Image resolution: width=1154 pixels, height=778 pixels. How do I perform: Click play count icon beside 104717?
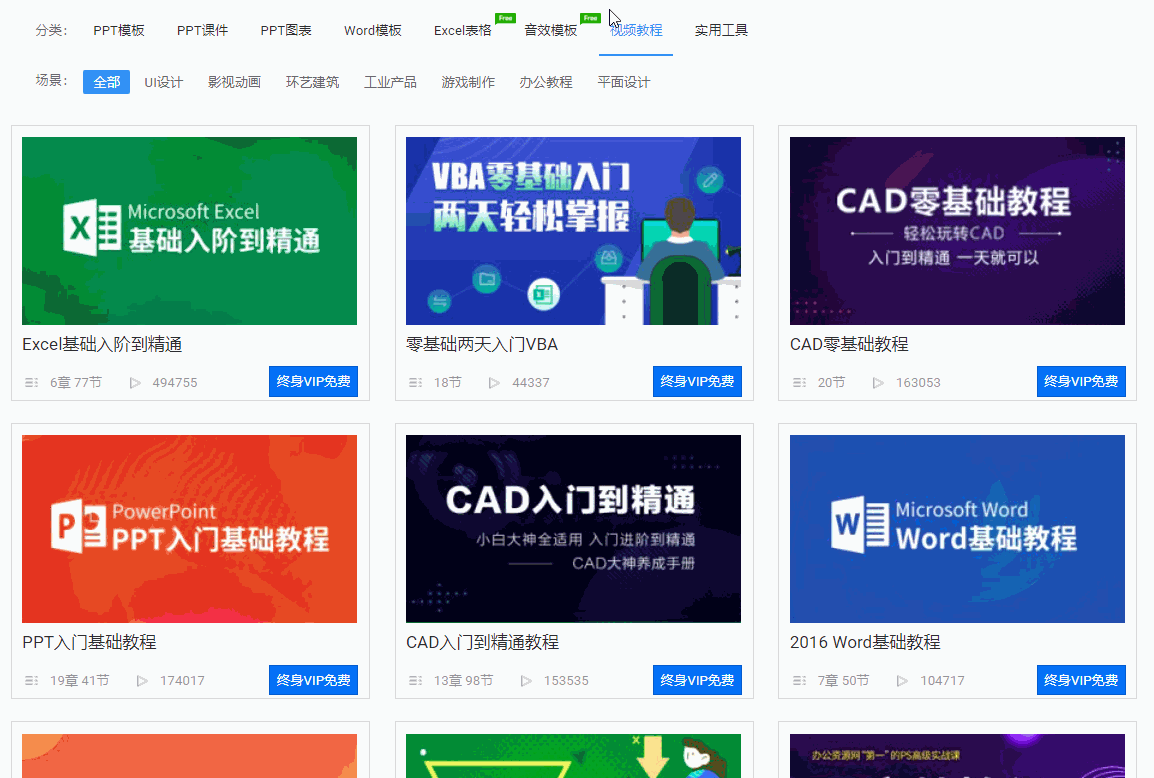pos(902,681)
